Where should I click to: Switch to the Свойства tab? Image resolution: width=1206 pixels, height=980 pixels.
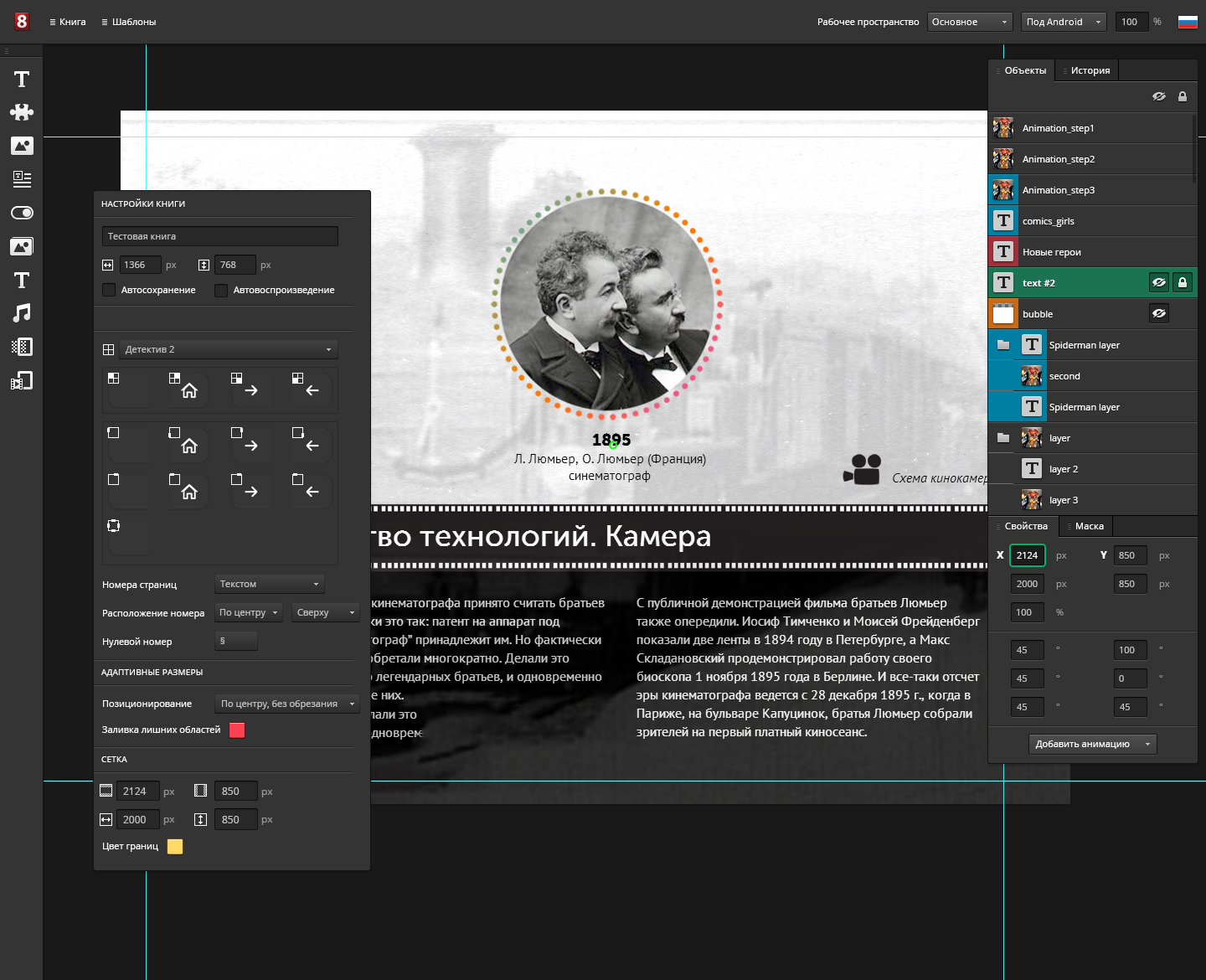click(1023, 526)
